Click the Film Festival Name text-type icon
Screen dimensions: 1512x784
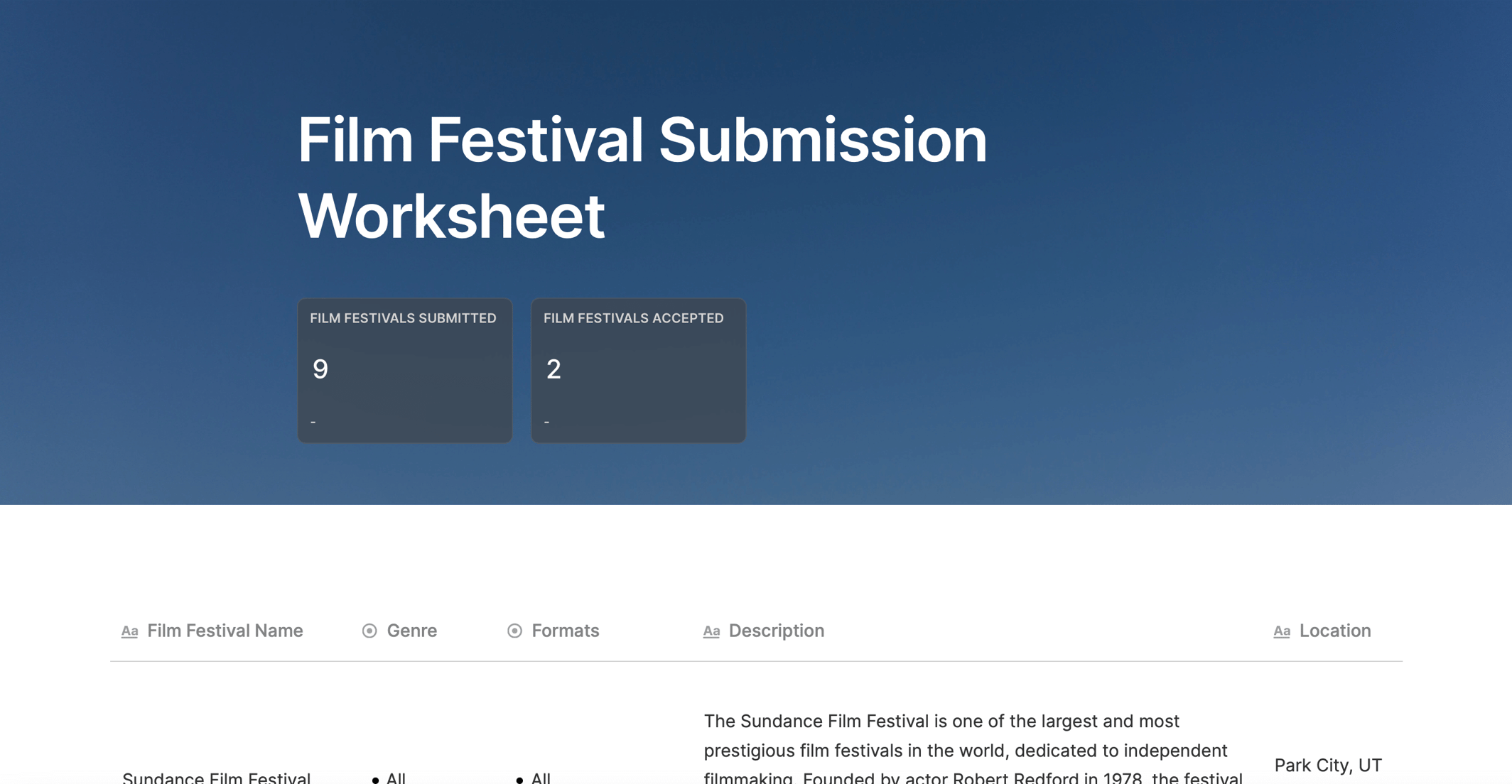[x=129, y=631]
